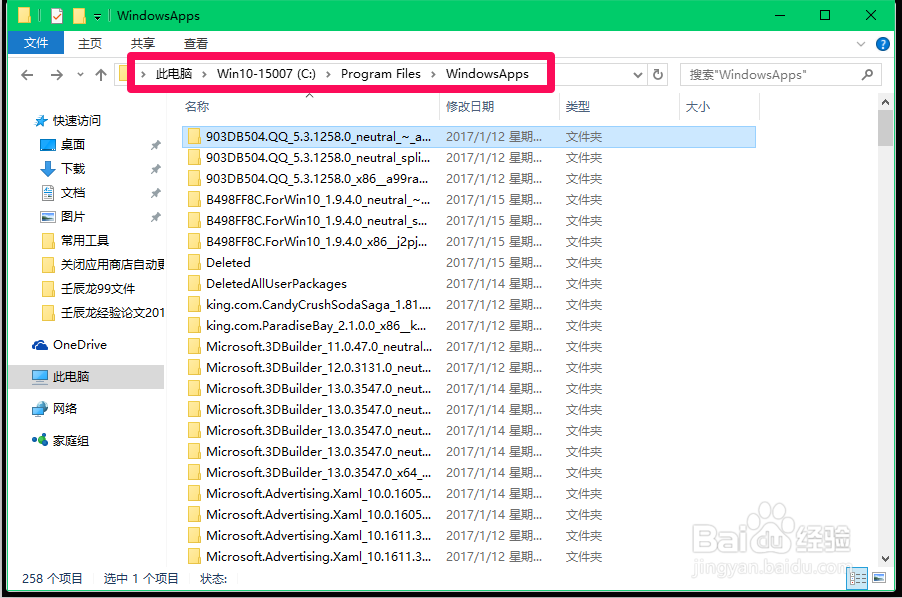
Task: Click the search magnifier icon
Action: tap(867, 74)
